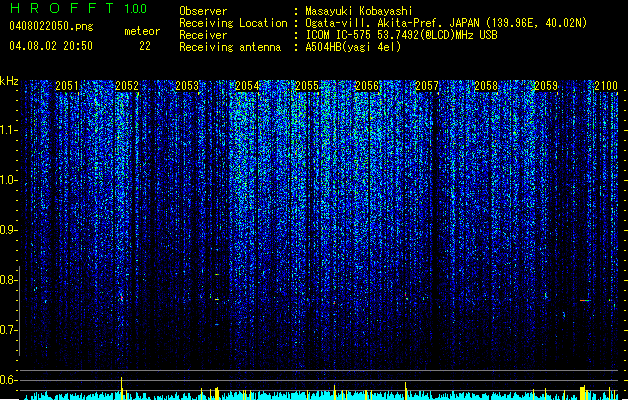Click time marker 2056
The image size is (629, 400).
(367, 85)
